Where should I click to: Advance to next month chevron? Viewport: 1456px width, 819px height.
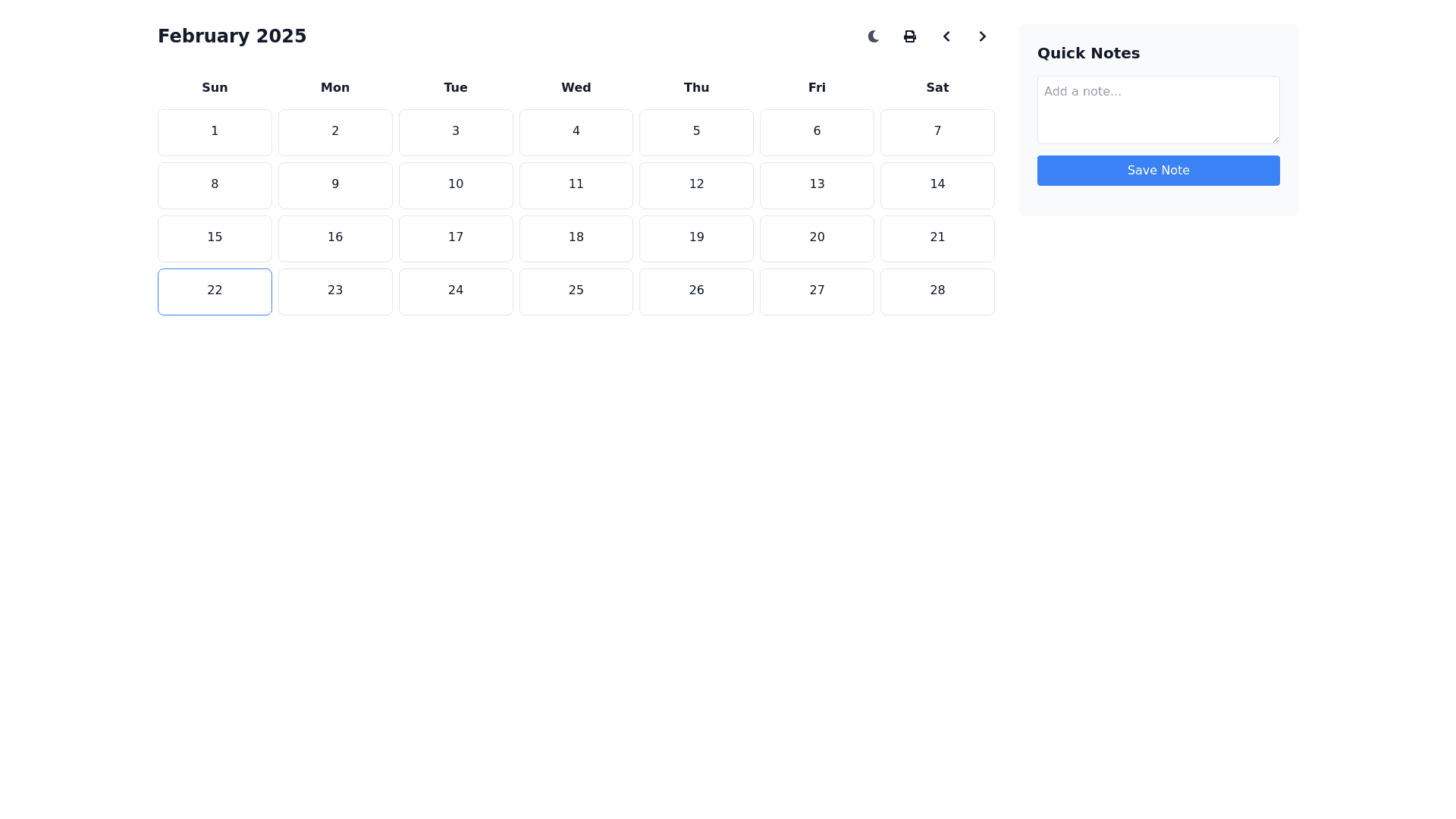pyautogui.click(x=983, y=36)
